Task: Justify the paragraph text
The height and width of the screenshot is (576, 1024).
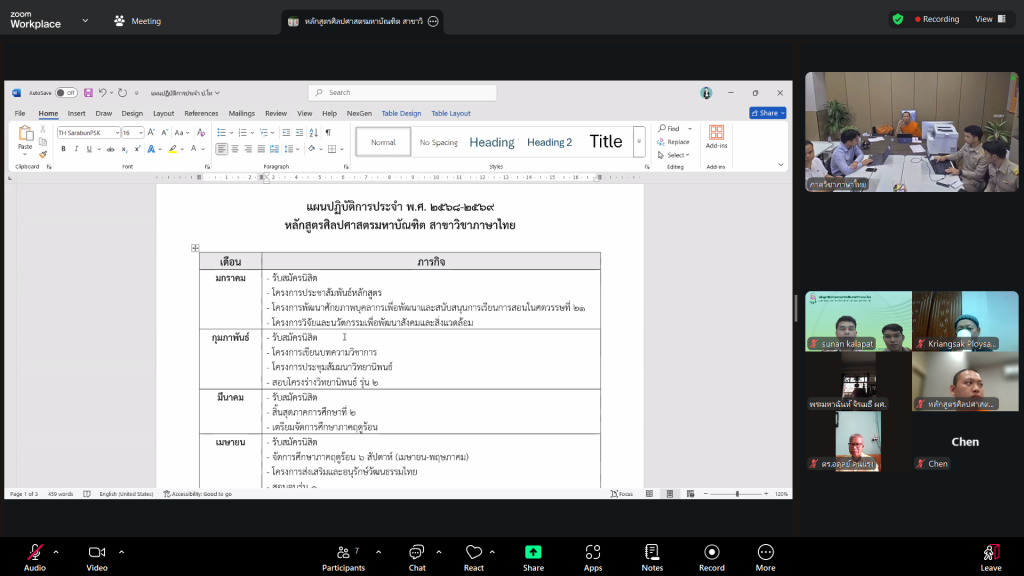Action: click(x=261, y=150)
